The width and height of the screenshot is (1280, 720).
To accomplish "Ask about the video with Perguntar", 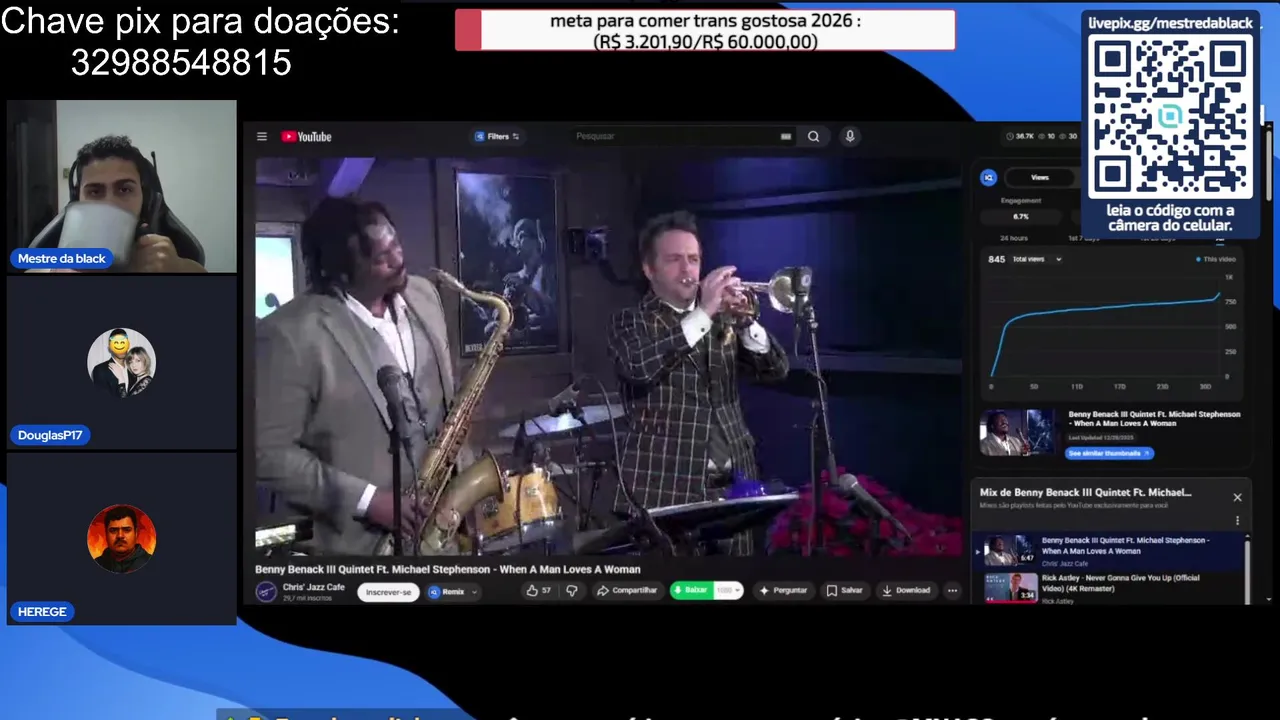I will (784, 591).
